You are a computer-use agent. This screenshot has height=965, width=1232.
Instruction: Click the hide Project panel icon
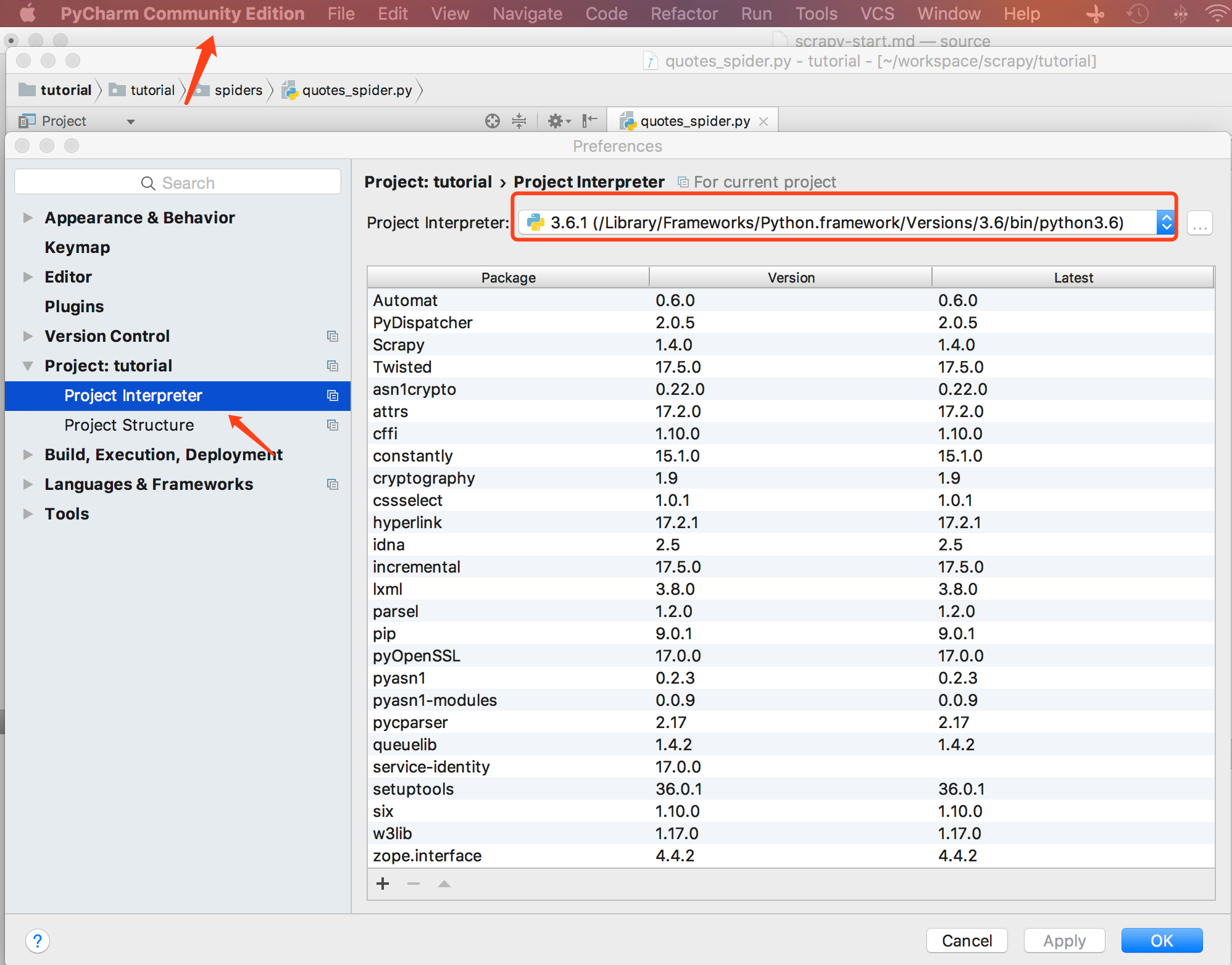(589, 120)
